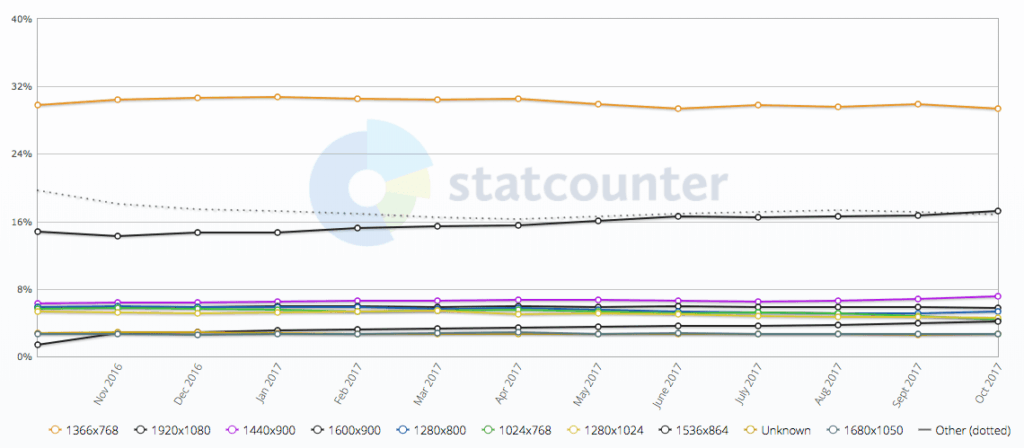The width and height of the screenshot is (1024, 448).
Task: Click 1920x1080 data point at Nov 2016
Action: tap(118, 236)
